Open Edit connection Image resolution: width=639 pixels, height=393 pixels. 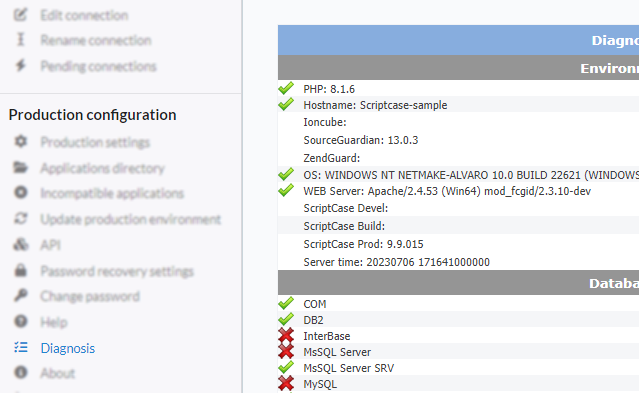[84, 15]
